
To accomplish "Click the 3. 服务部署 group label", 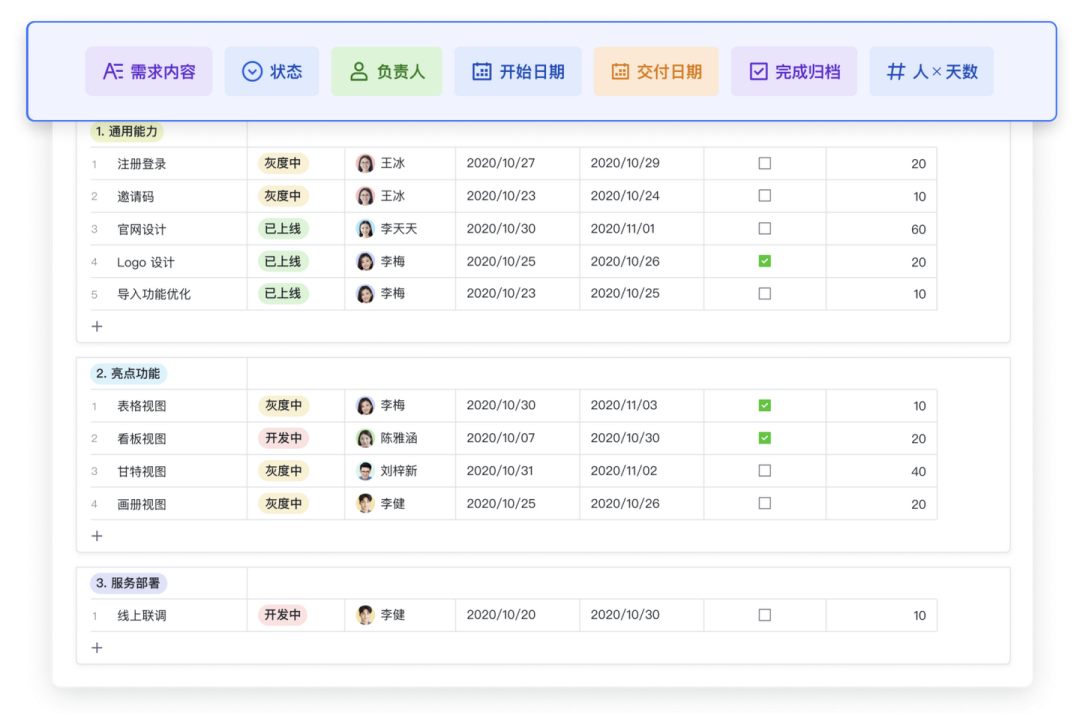I will [128, 583].
